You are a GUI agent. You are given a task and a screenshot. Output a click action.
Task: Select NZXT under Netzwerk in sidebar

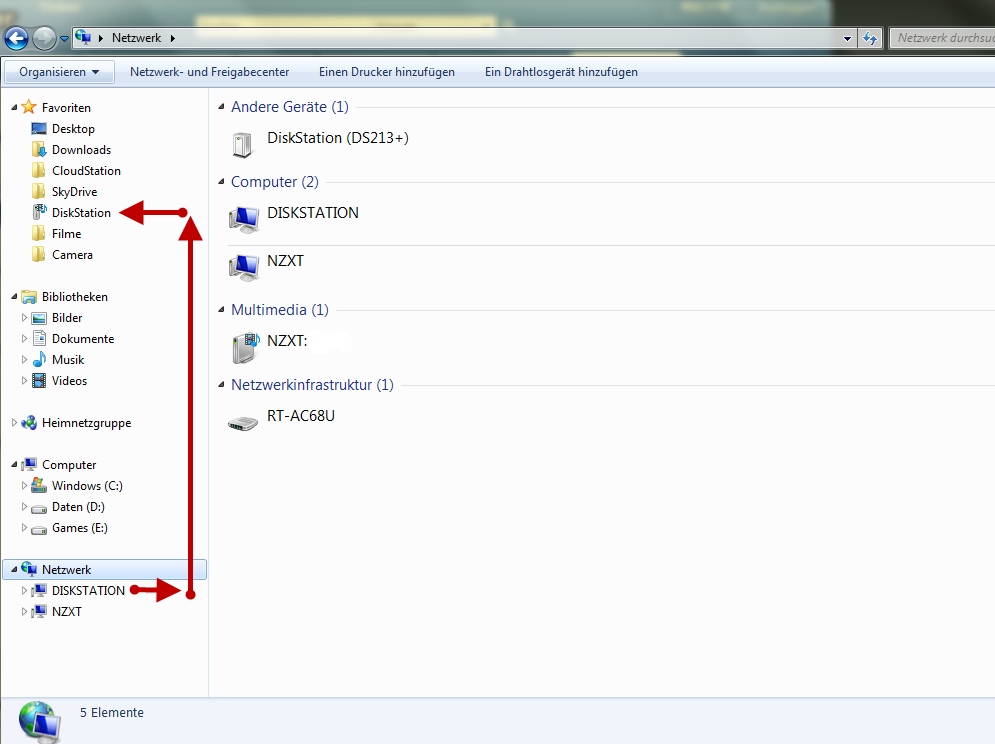point(67,611)
